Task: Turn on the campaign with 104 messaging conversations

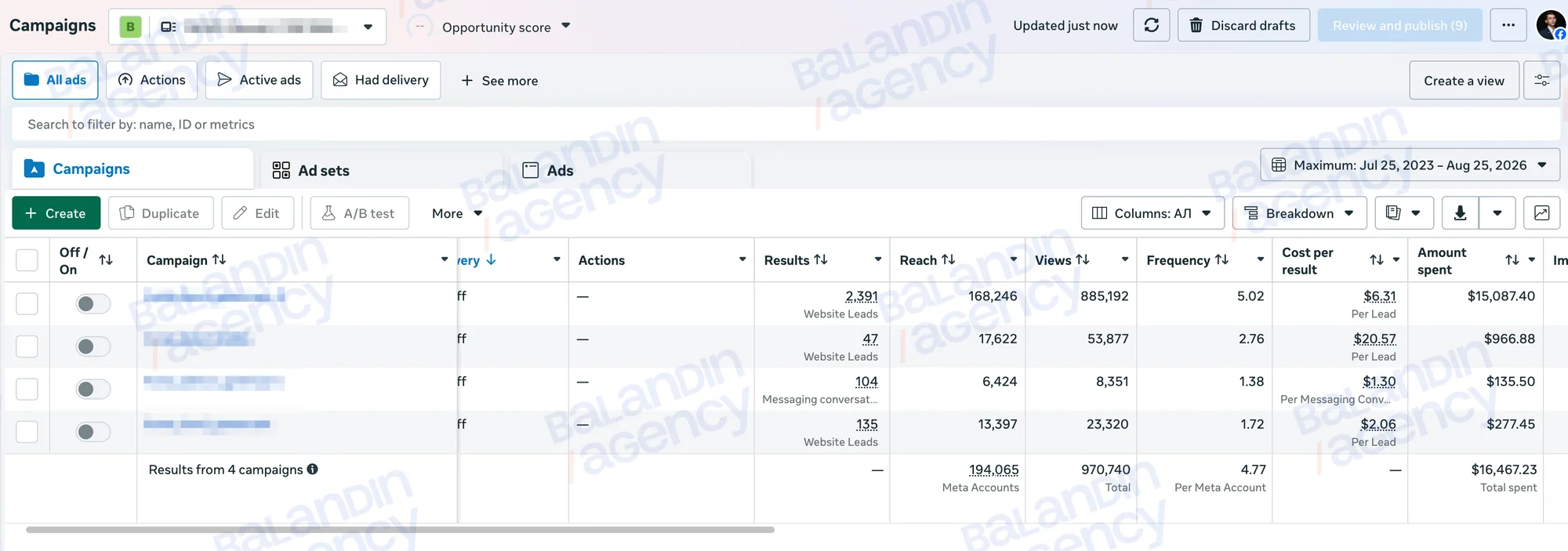Action: click(x=93, y=390)
